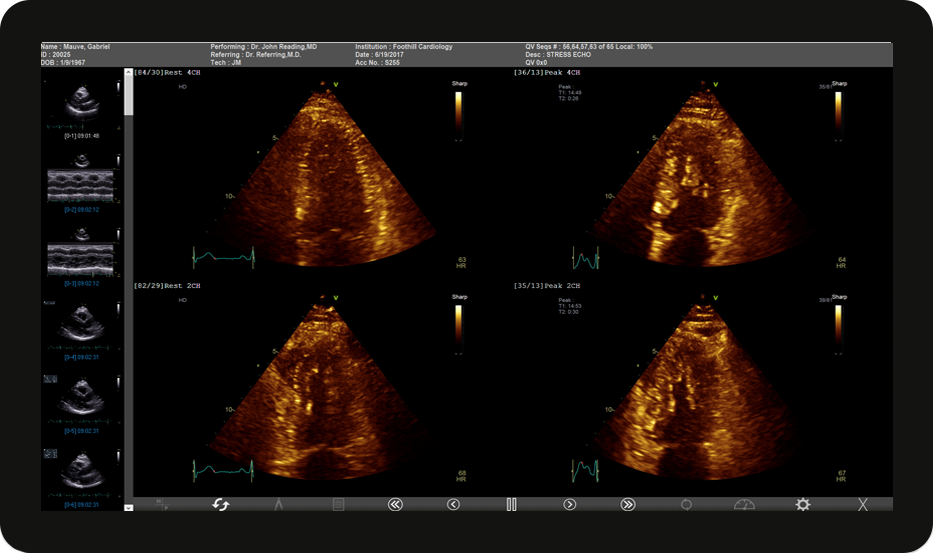The width and height of the screenshot is (933, 553).
Task: Click the circular target icon in toolbar
Action: 686,505
